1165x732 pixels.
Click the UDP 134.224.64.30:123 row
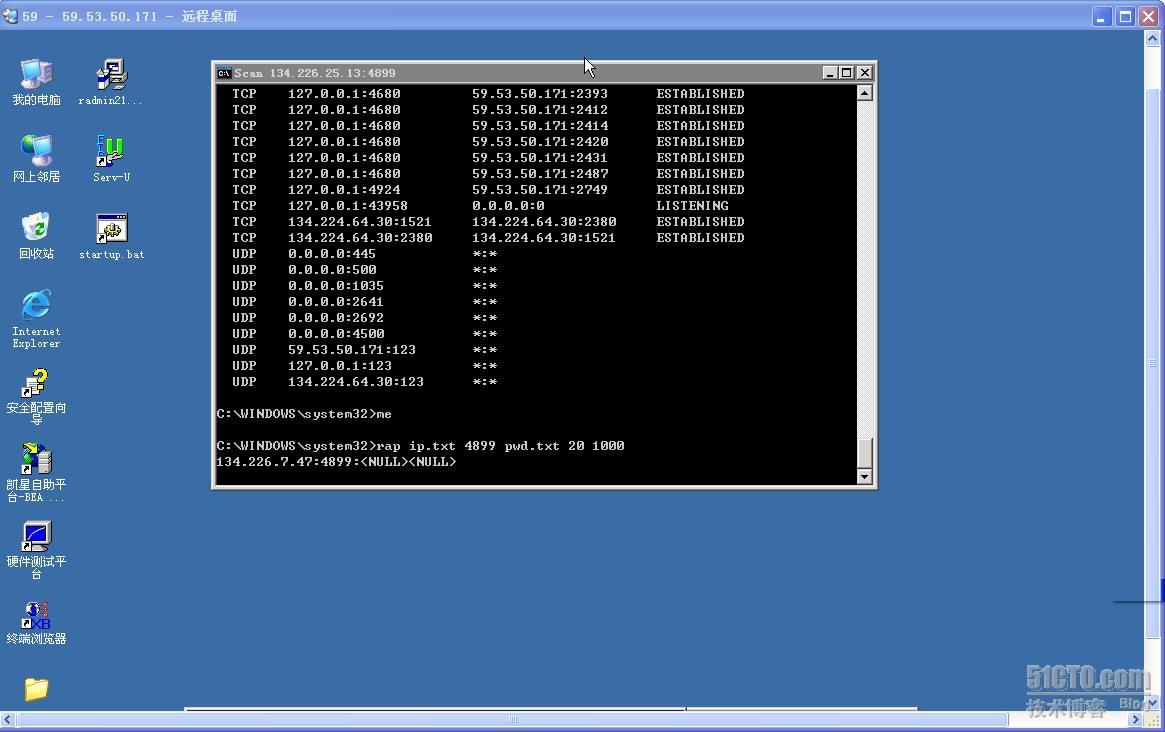pos(364,382)
